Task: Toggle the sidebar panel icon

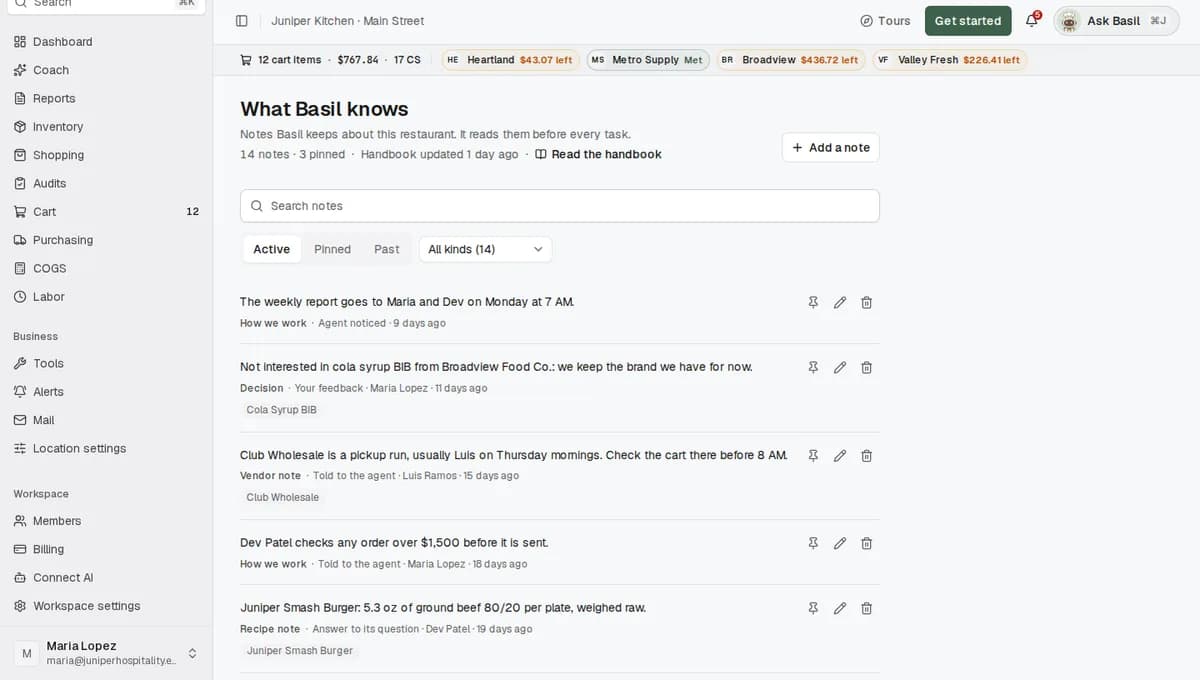Action: click(241, 21)
